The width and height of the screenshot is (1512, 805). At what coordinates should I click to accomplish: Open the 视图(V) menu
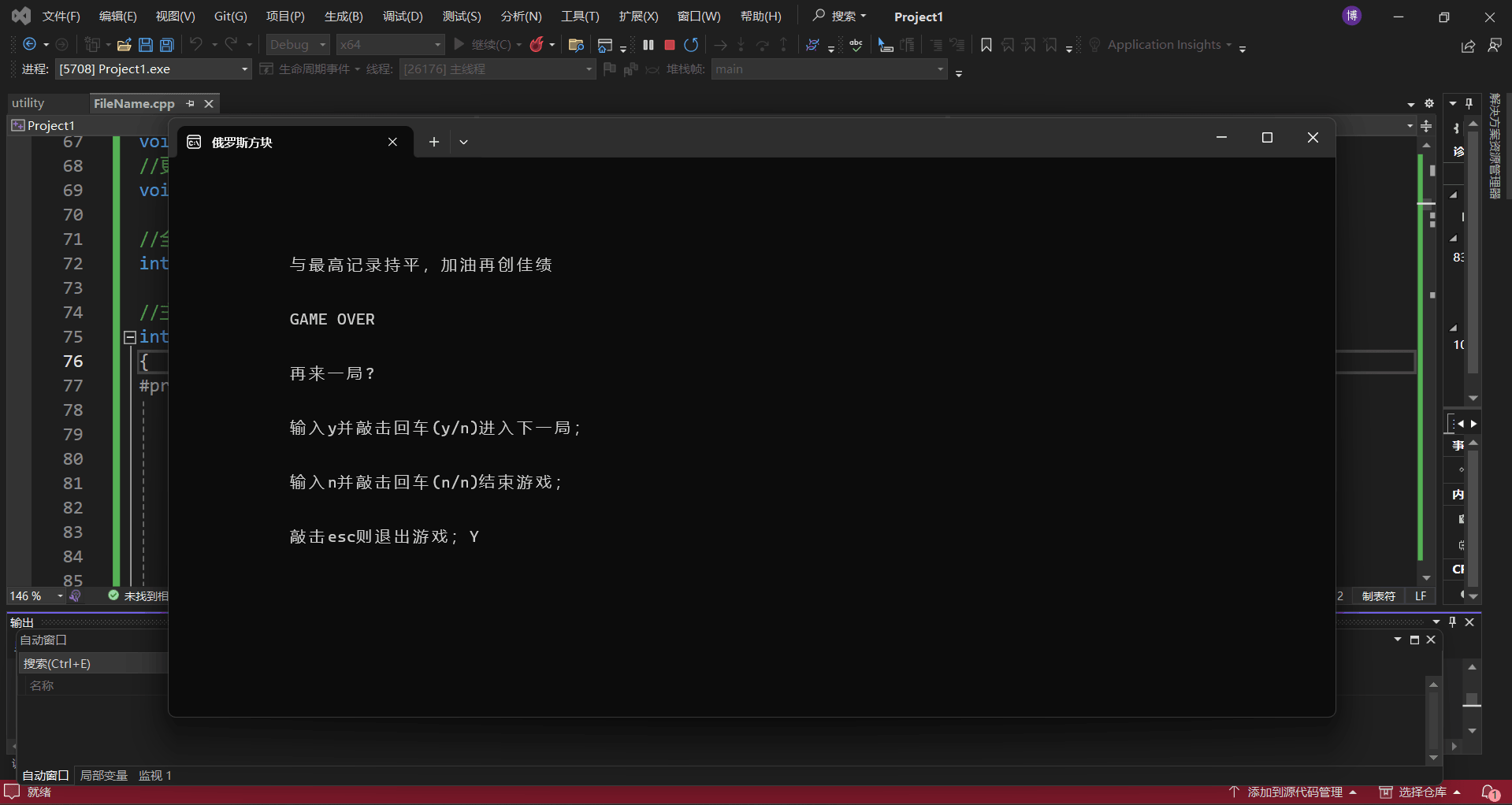[175, 17]
